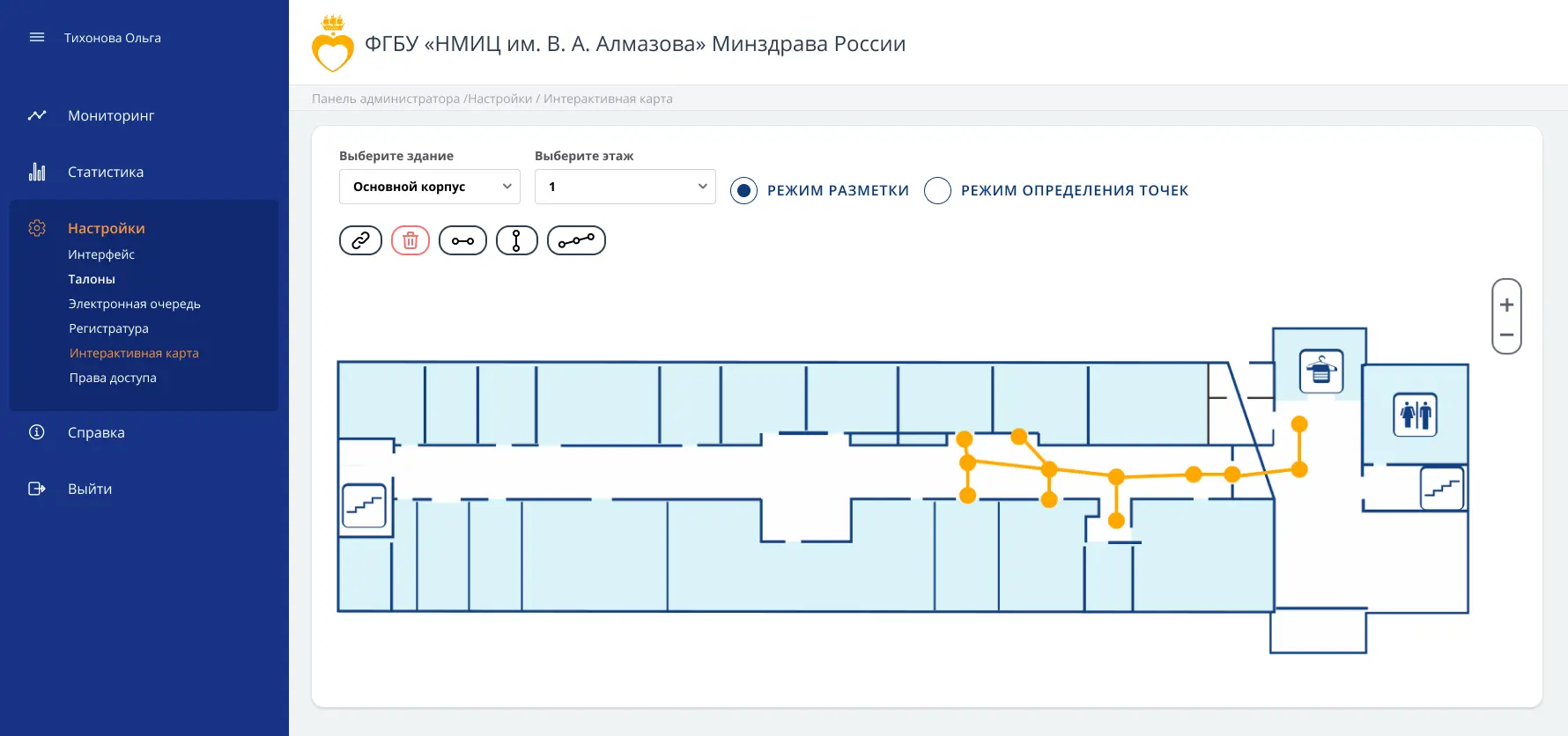Viewport: 1568px width, 736px height.
Task: Select the horizontal segment tool
Action: point(462,240)
